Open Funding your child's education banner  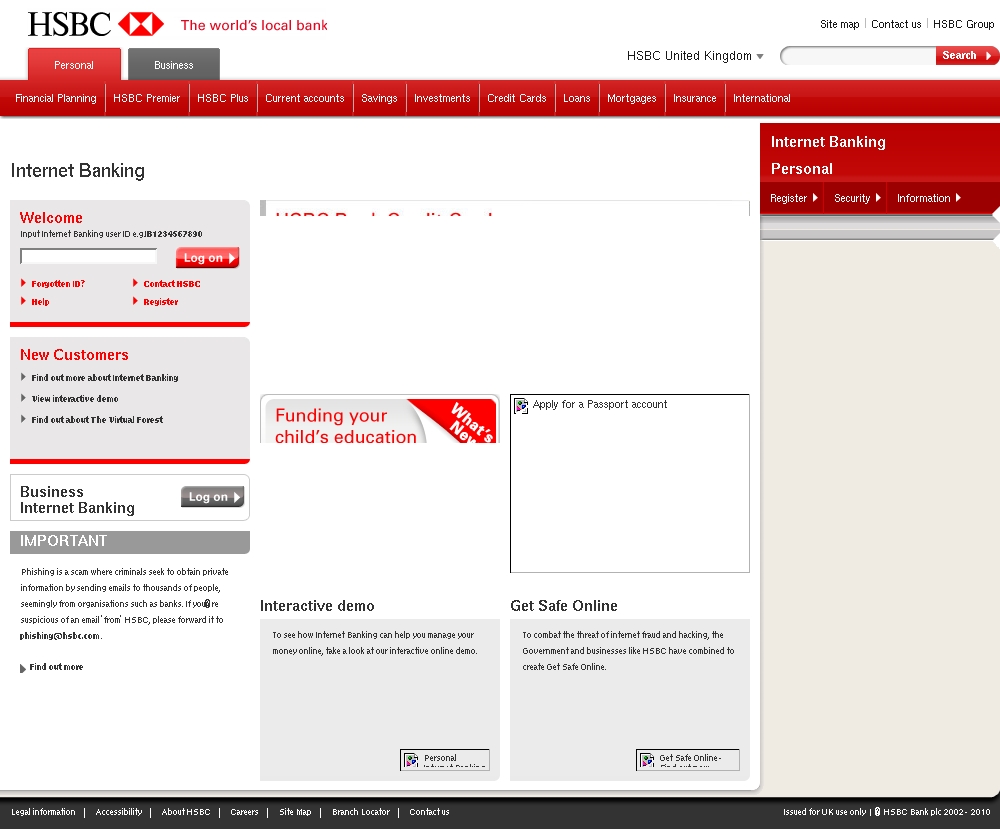click(x=379, y=419)
